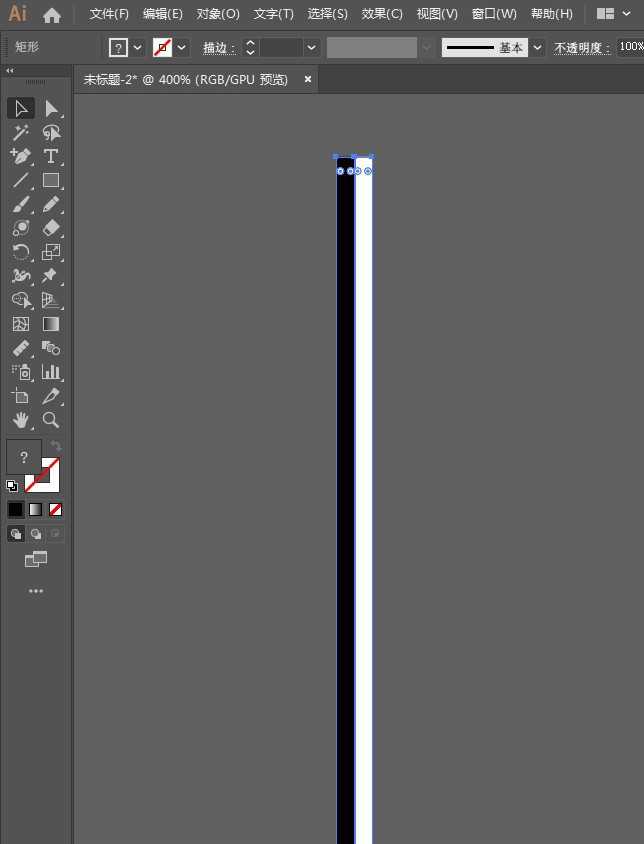
Task: Select the Eyedropper tool
Action: point(21,348)
